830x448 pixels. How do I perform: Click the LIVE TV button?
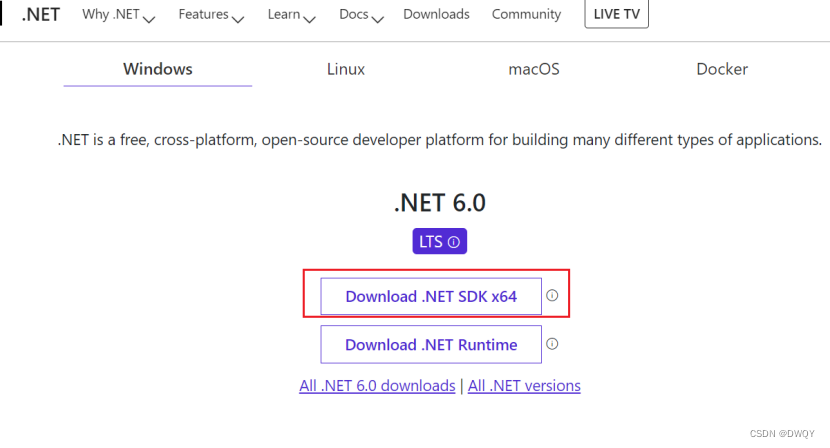(617, 14)
